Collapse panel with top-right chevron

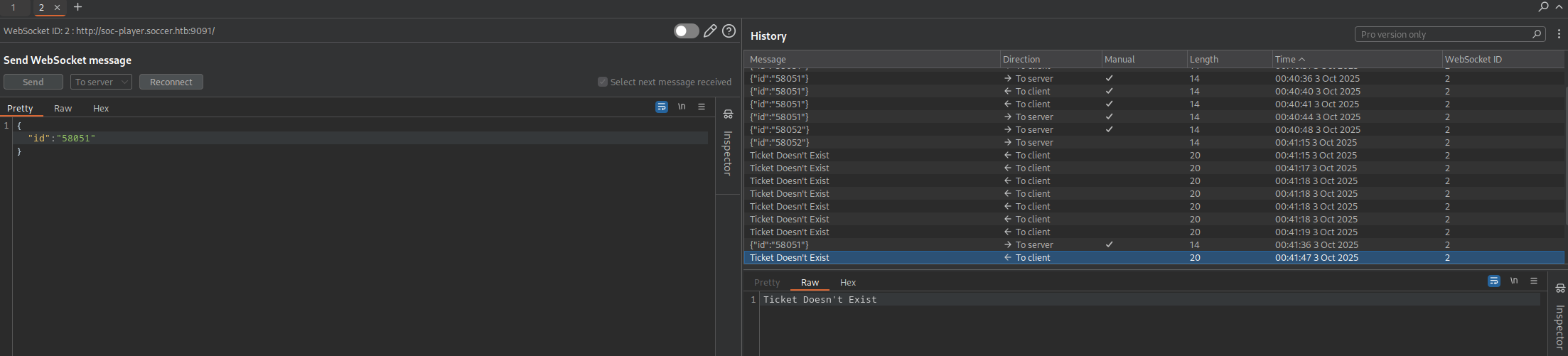(1559, 7)
